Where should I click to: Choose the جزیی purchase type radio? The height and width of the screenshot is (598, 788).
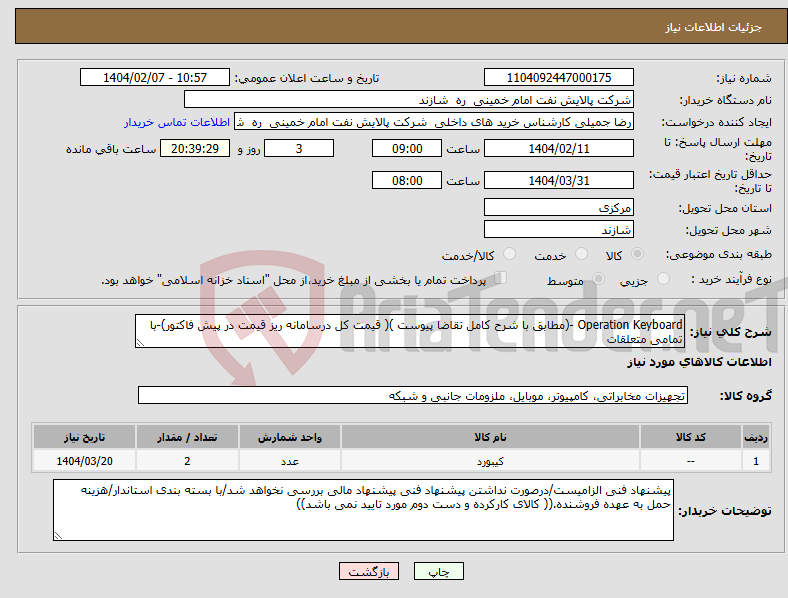click(x=663, y=278)
